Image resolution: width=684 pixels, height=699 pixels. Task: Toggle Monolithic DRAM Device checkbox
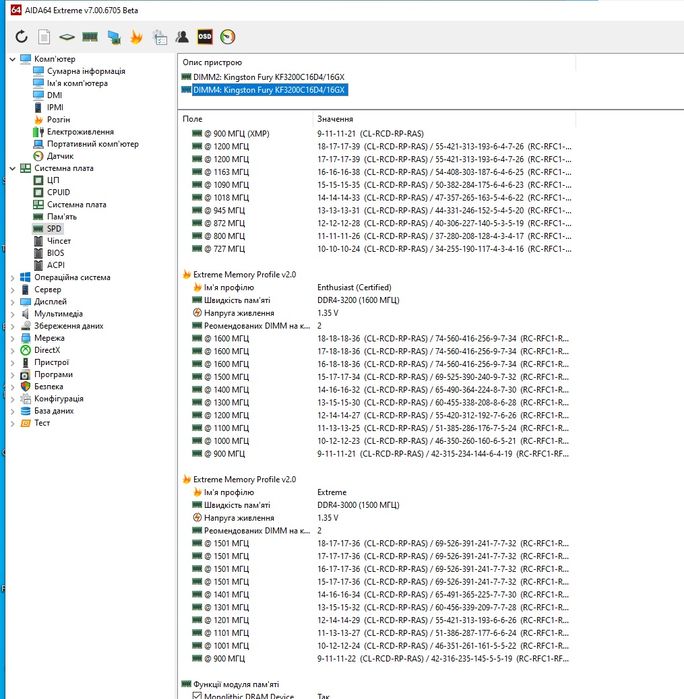(197, 695)
